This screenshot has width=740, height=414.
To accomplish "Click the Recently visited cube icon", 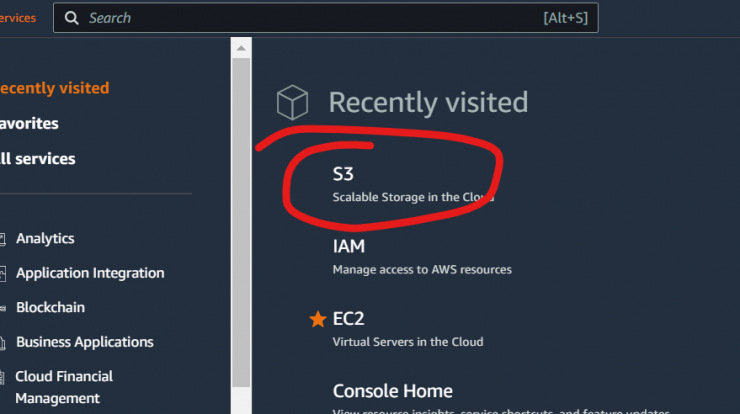I will click(293, 102).
